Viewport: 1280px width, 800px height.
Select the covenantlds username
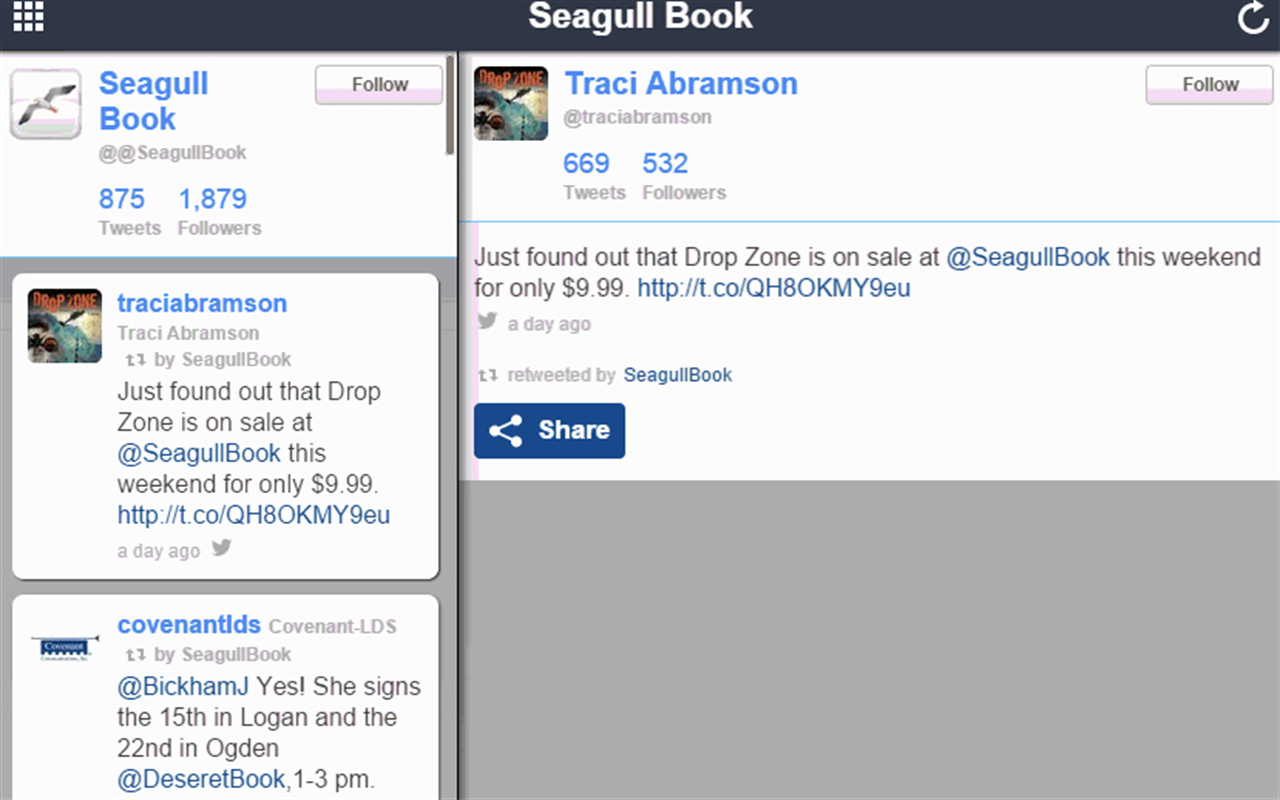[x=189, y=624]
